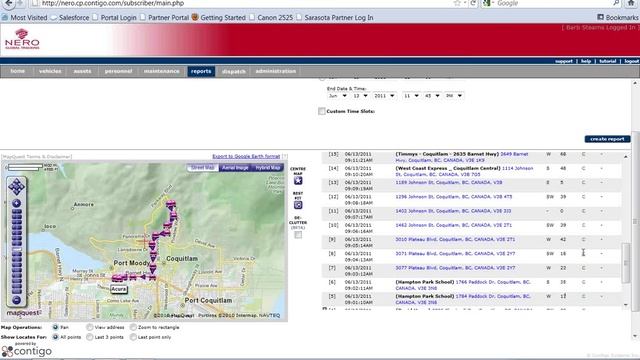
Task: Click the report table scroll up arrow
Action: pos(626,157)
